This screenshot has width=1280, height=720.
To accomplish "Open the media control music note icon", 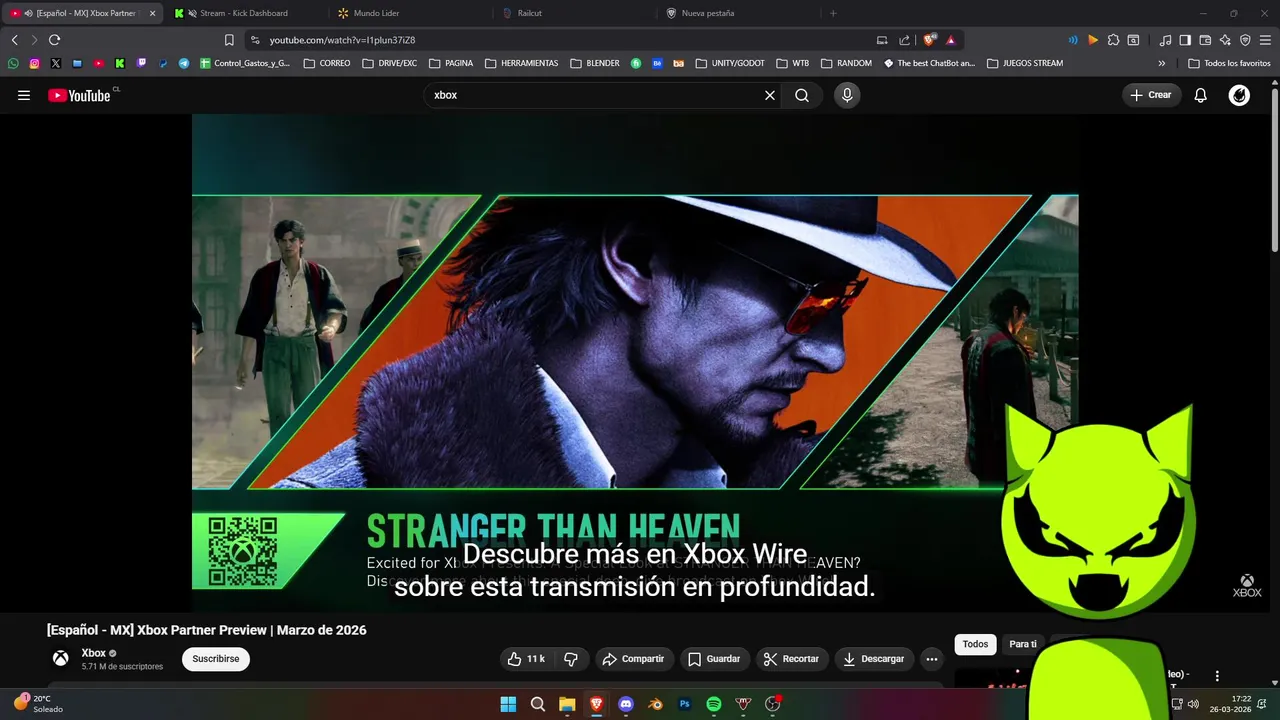I will (1165, 40).
